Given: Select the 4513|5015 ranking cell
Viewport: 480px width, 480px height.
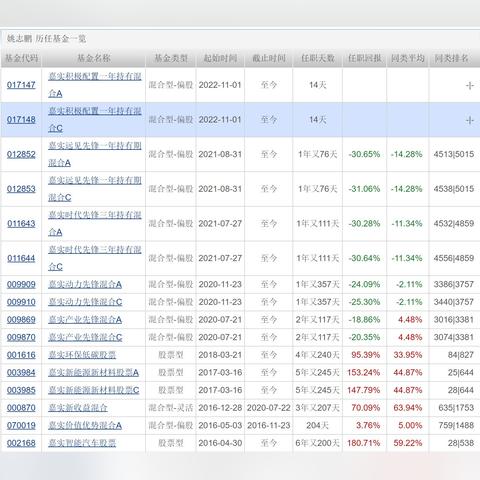Looking at the screenshot, I should [x=454, y=154].
